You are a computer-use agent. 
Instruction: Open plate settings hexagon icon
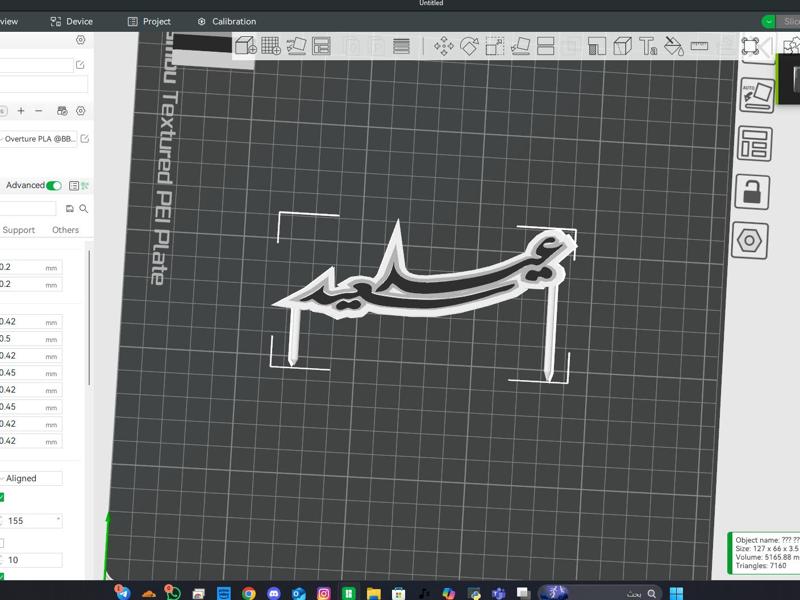pos(752,241)
